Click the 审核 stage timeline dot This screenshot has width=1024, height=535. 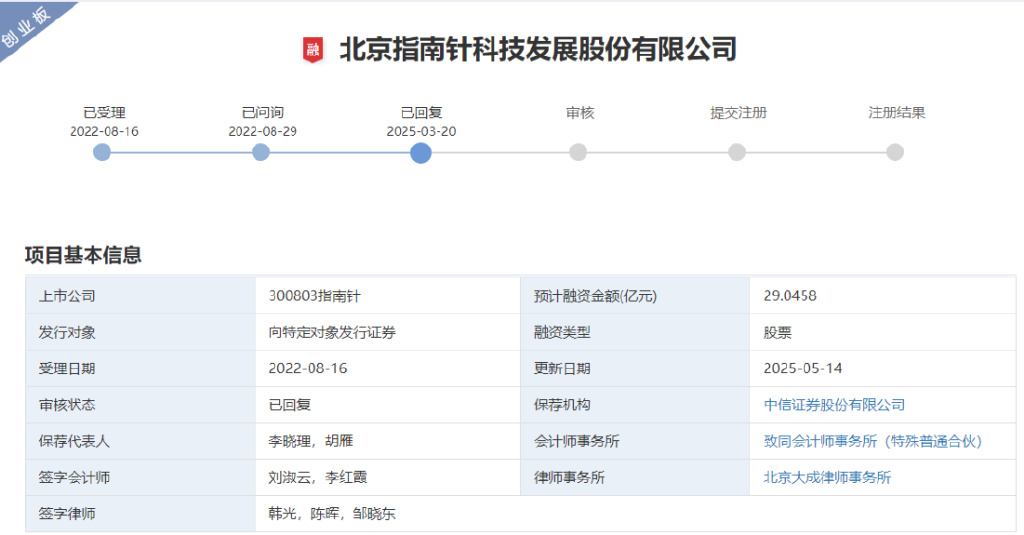(578, 153)
